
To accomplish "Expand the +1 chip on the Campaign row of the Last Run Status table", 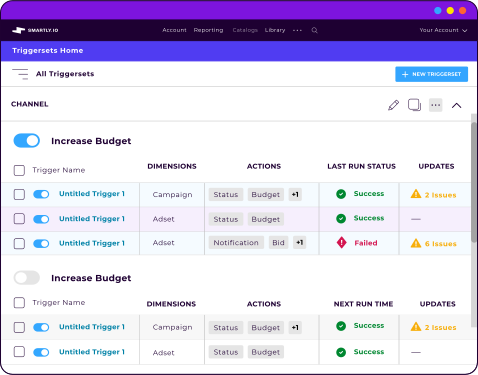I will 295,194.
